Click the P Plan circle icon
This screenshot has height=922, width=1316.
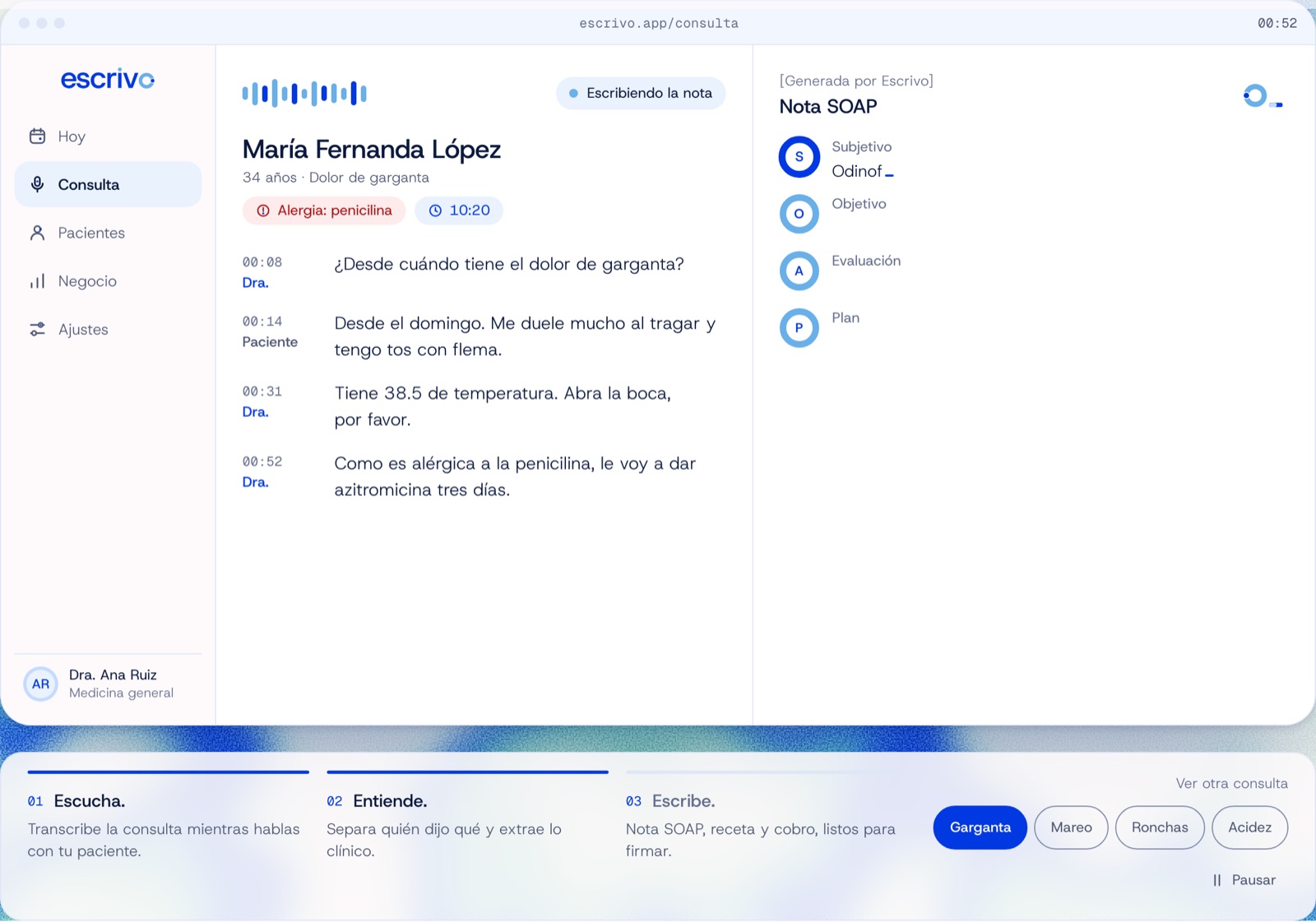pyautogui.click(x=799, y=327)
